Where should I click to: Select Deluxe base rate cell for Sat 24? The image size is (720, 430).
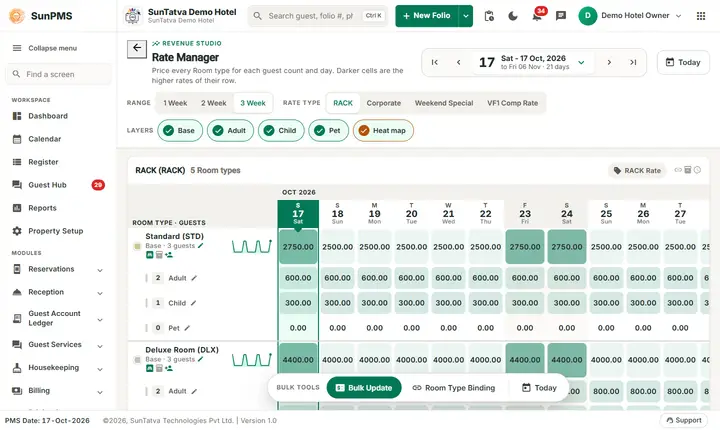567,360
